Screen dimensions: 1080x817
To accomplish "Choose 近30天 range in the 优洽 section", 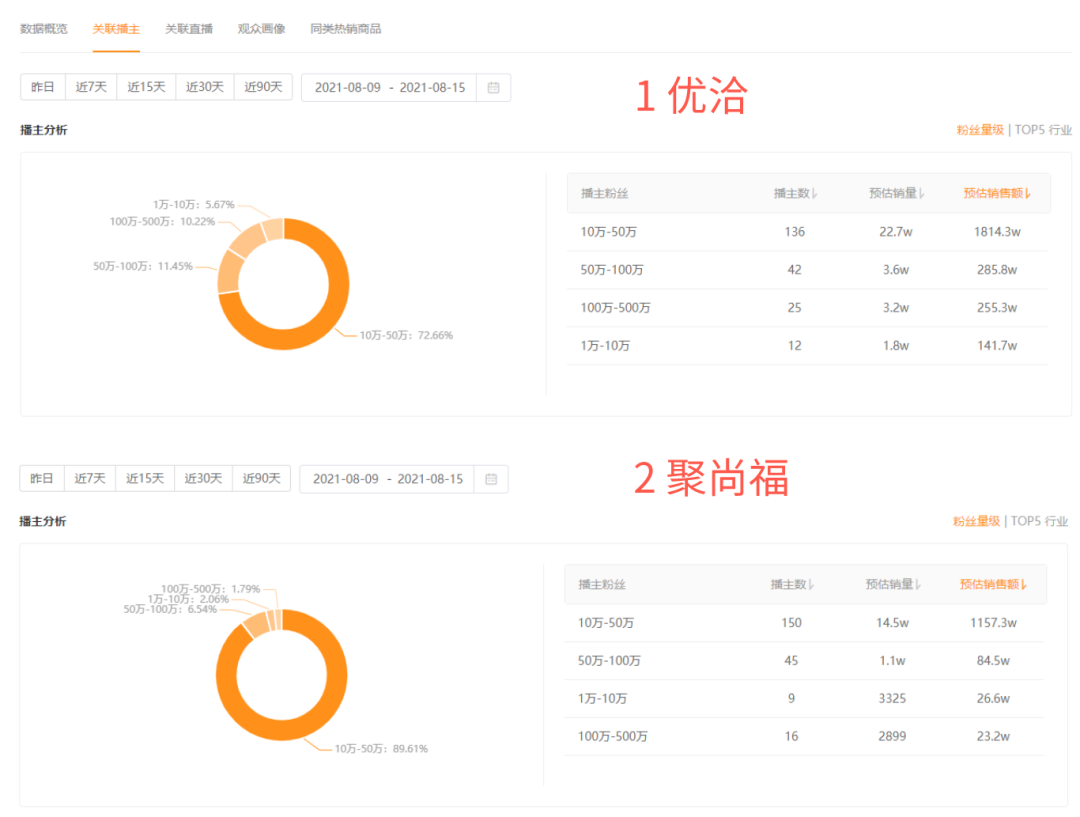I will coord(204,88).
